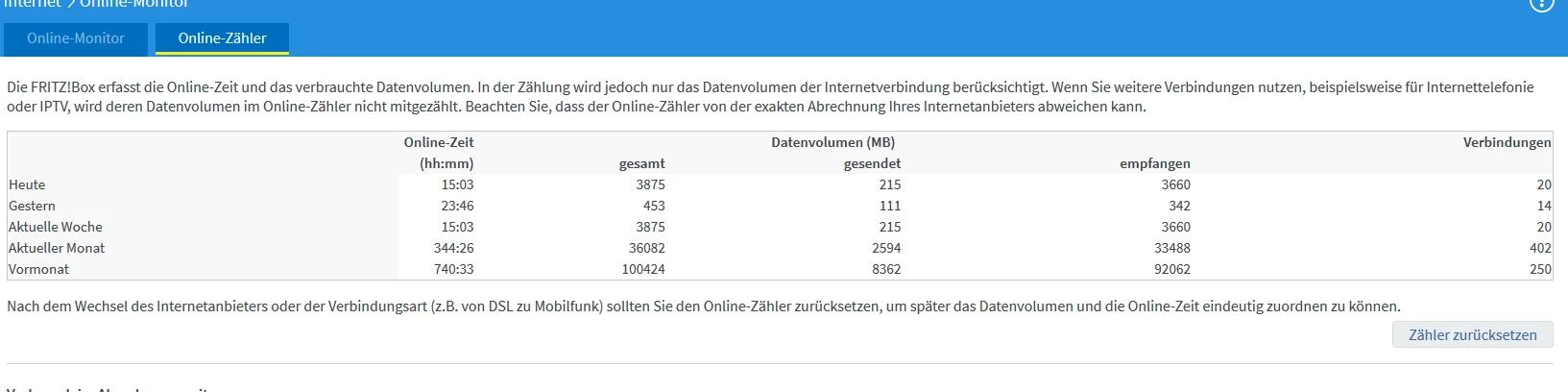This screenshot has height=392, width=1568.
Task: Click the Vormonat online time 740:33
Action: [x=453, y=269]
